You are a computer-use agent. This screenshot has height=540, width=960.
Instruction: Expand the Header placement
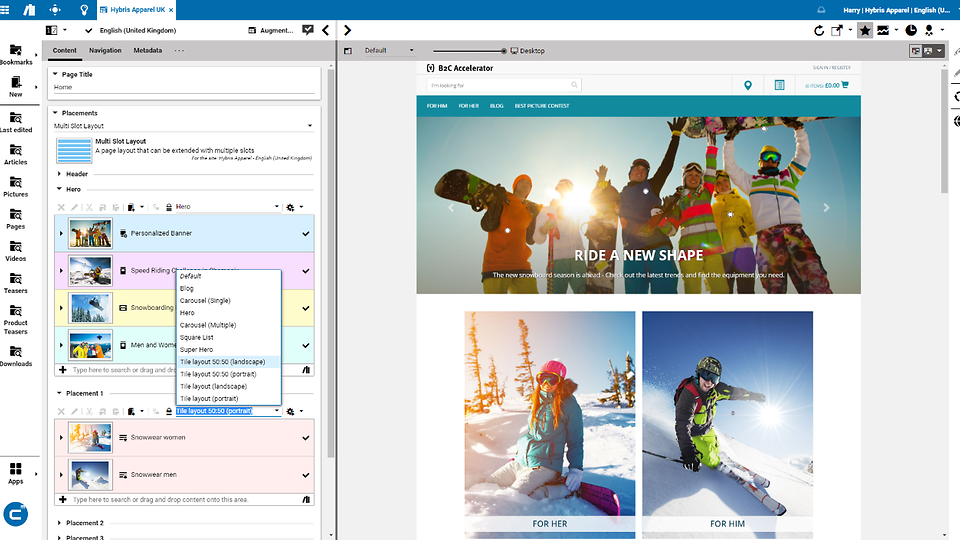(x=59, y=174)
